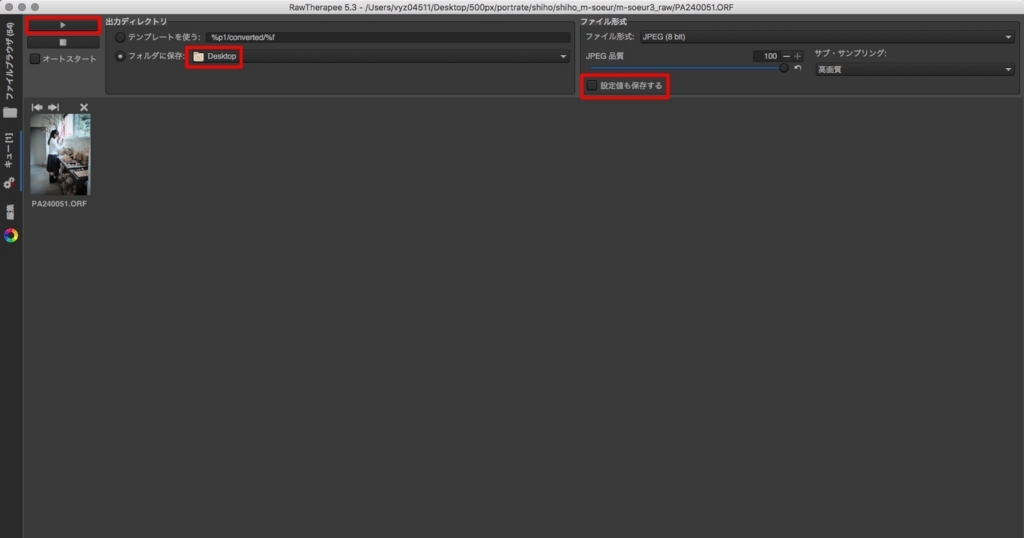Click the JPEG 品質 value field showing 100
This screenshot has width=1024, height=538.
(766, 55)
